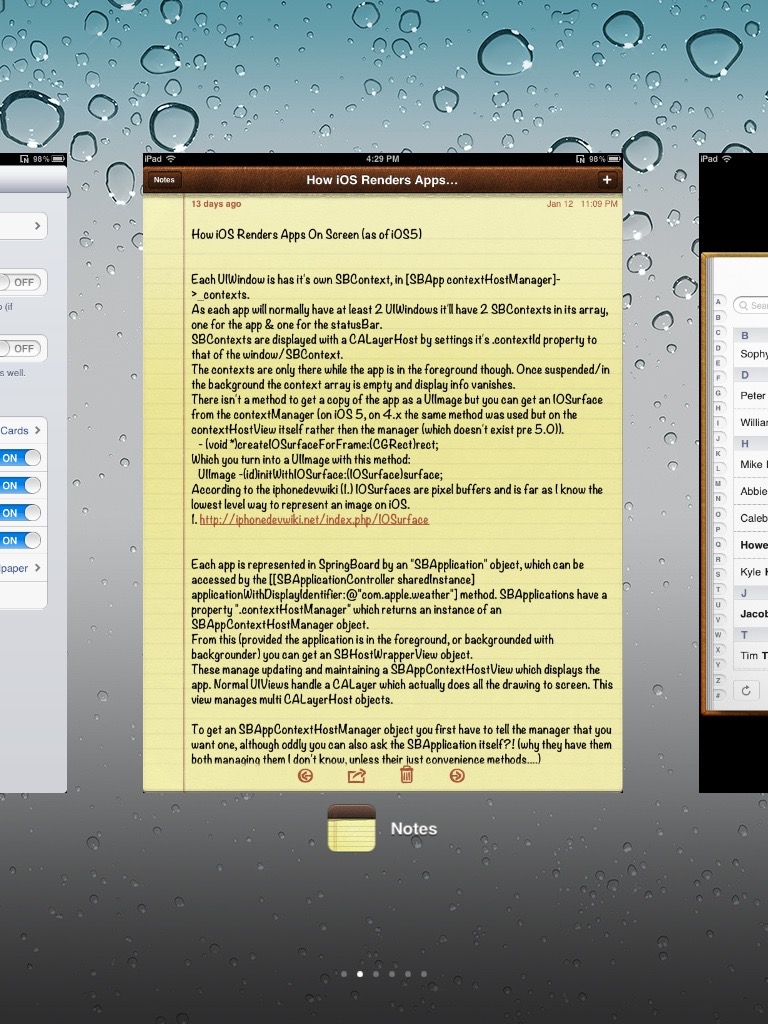Jump to letter Z in Contacts index
768x1024 pixels.
pos(718,680)
